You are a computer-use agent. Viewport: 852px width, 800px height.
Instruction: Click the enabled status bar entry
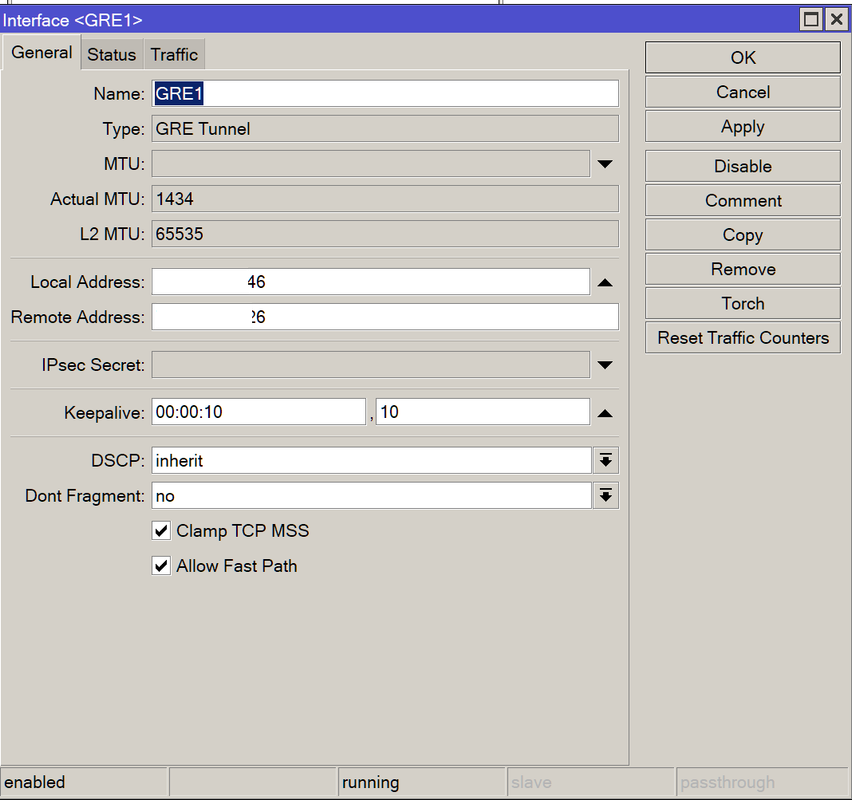(x=84, y=783)
